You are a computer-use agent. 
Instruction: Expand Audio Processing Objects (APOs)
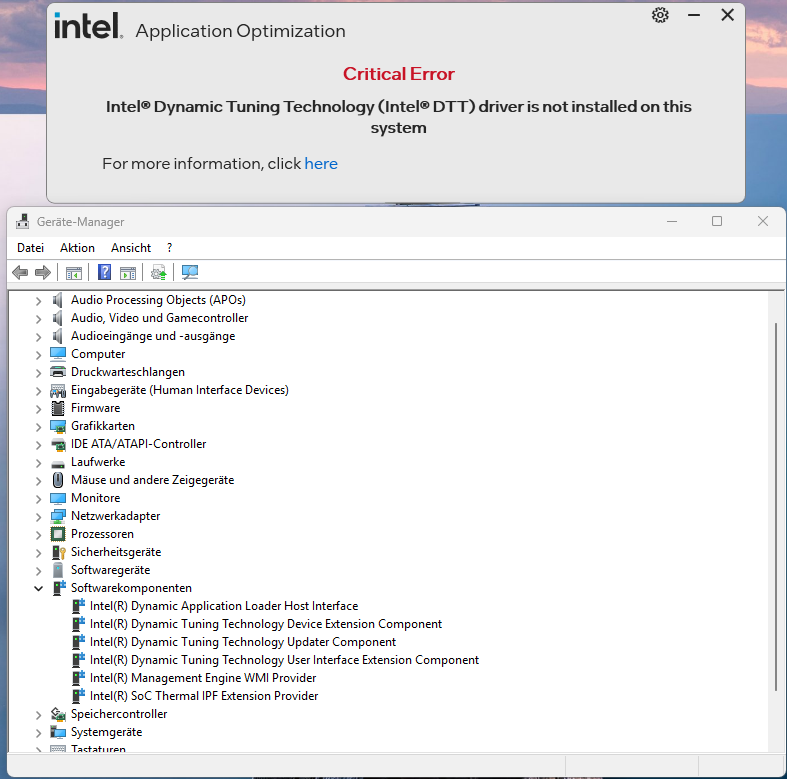39,301
